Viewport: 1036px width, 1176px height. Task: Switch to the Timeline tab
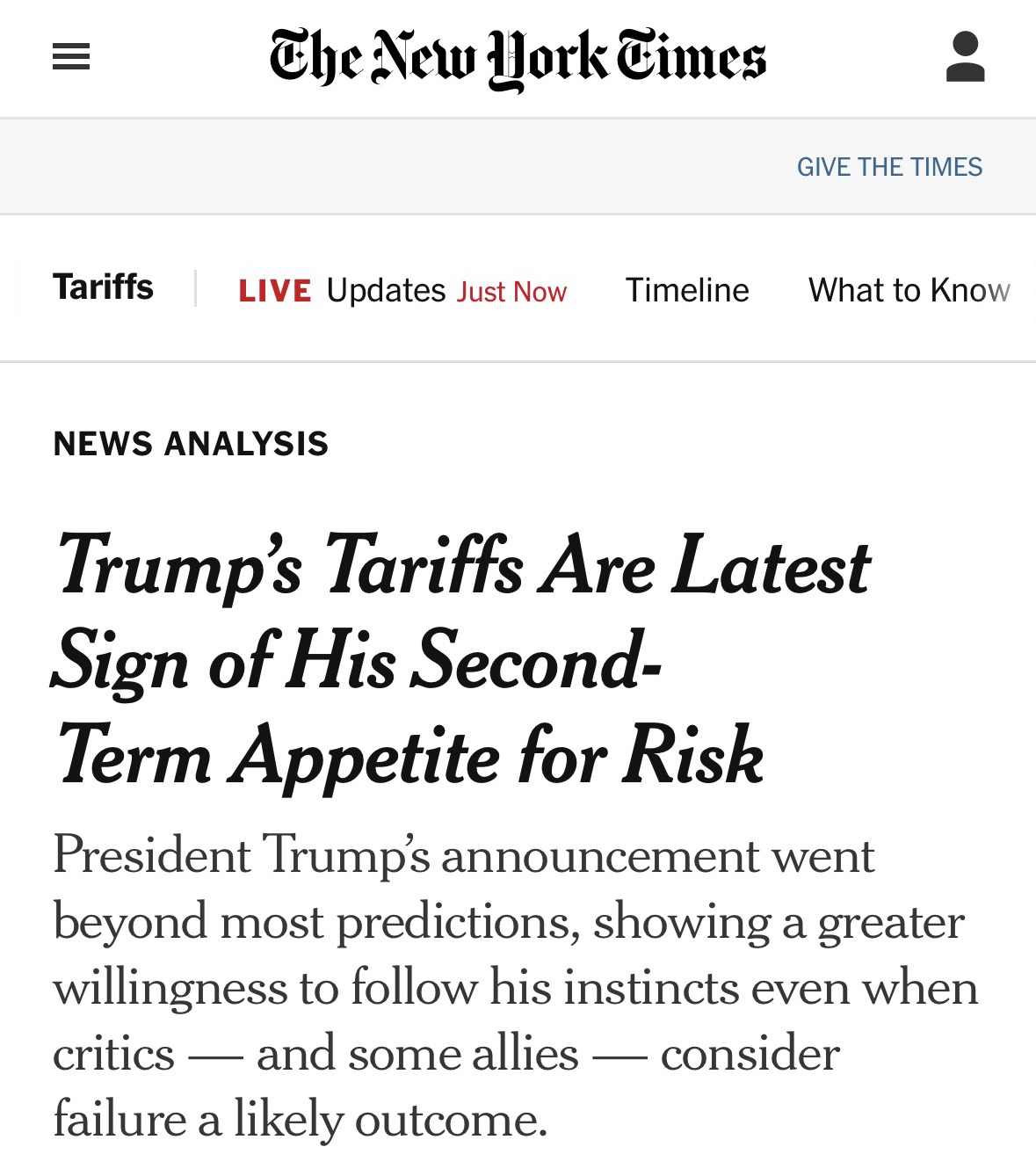tap(687, 290)
